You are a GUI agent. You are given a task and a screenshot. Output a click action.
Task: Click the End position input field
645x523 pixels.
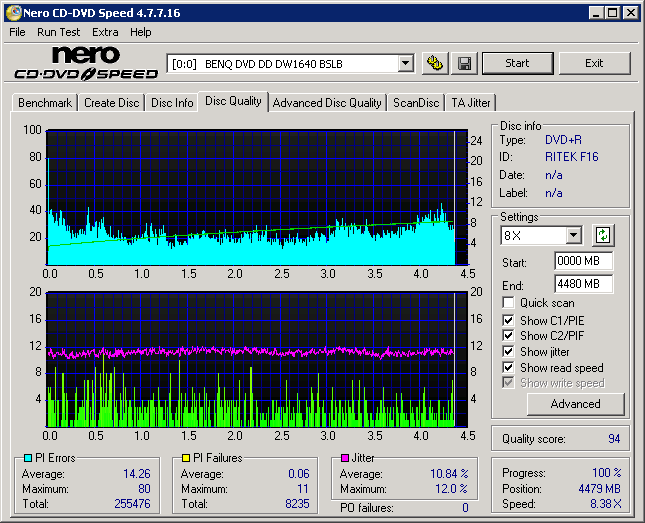(583, 284)
